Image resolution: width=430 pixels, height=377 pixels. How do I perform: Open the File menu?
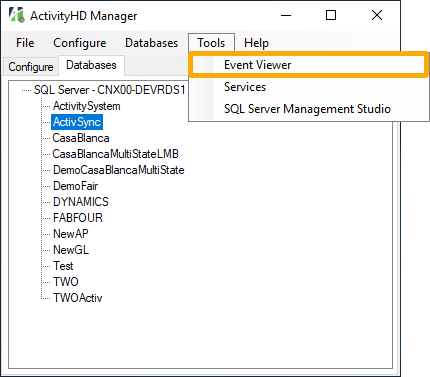[x=25, y=43]
